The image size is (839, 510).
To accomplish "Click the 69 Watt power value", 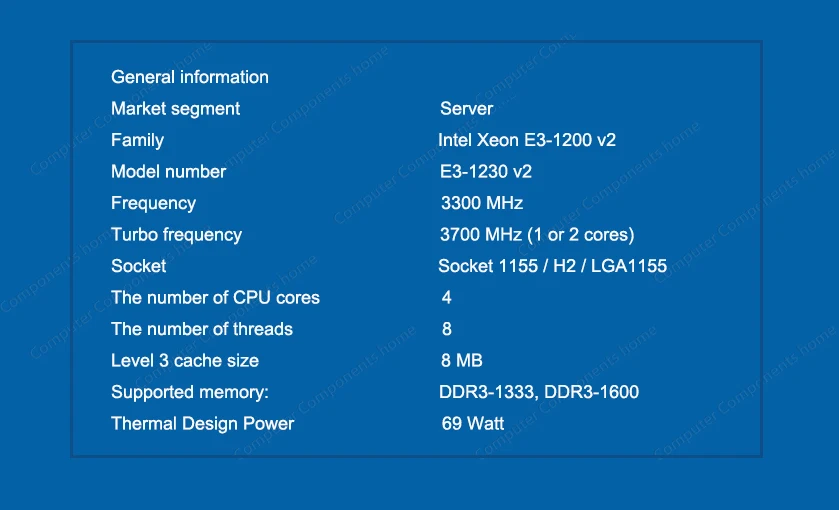I will tap(473, 423).
